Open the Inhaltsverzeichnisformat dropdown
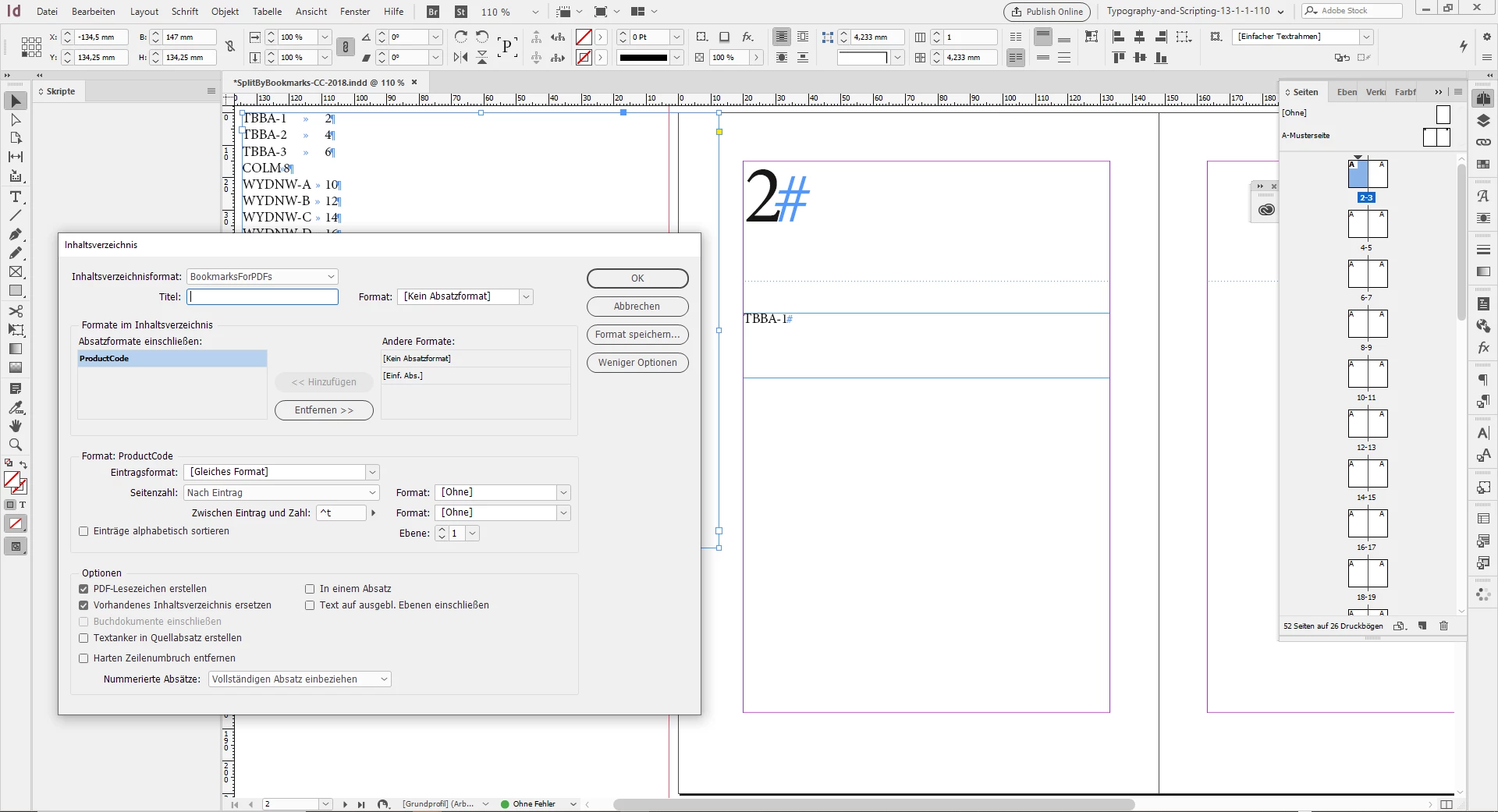Viewport: 1498px width, 812px height. [263, 277]
